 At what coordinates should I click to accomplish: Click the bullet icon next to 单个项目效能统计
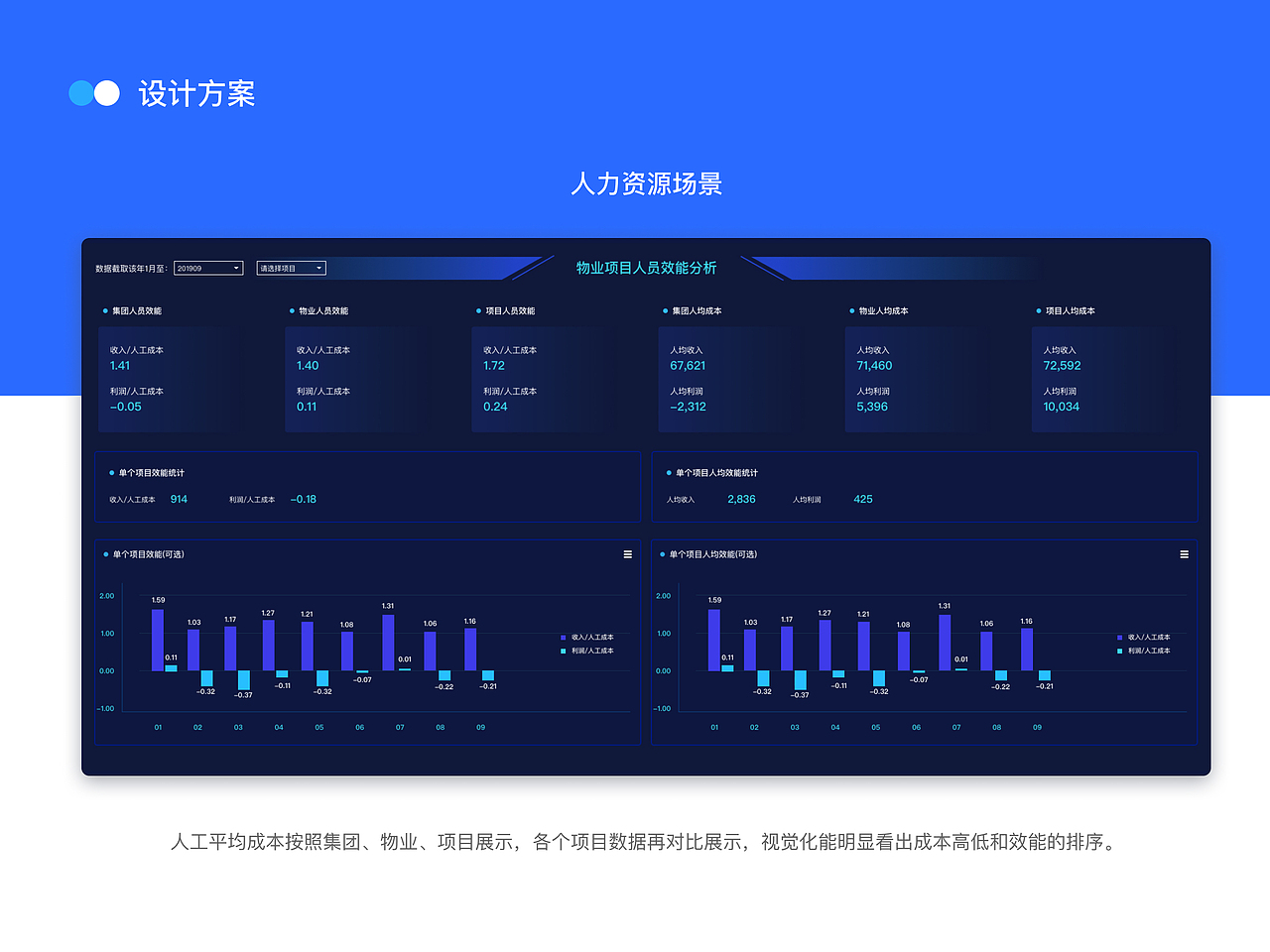pos(107,472)
